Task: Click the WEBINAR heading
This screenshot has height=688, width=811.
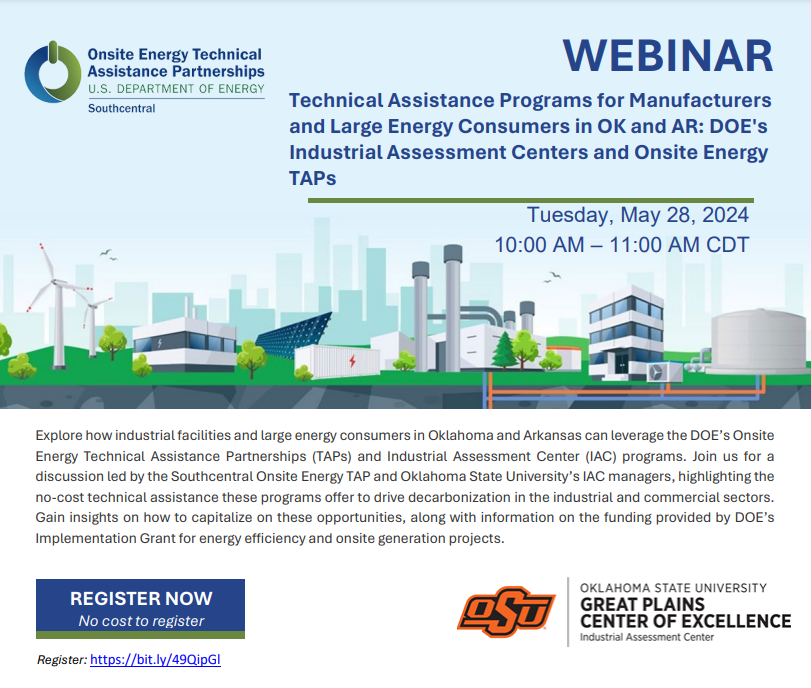Action: pyautogui.click(x=667, y=55)
